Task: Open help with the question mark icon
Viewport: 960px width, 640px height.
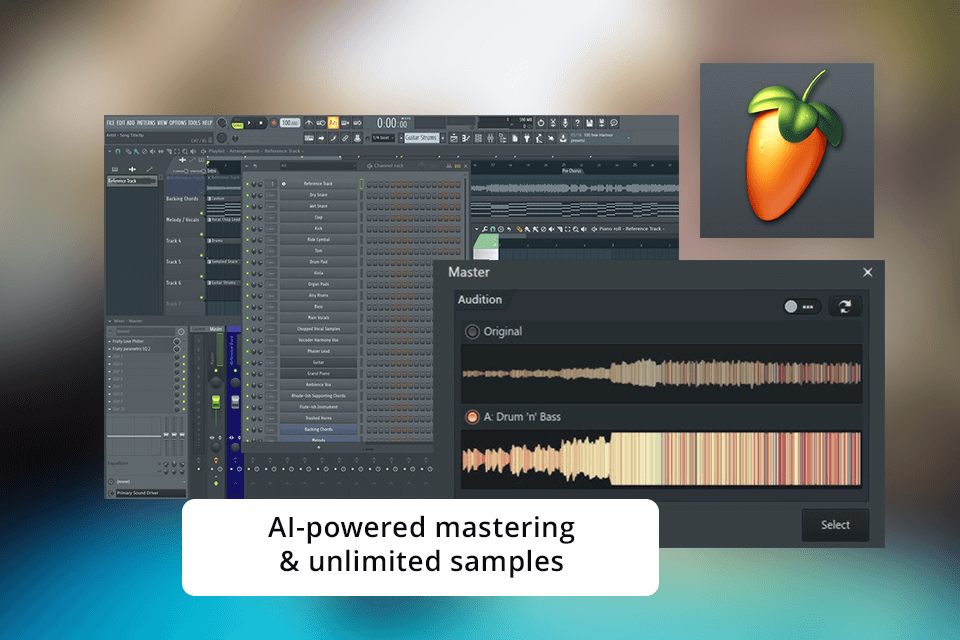Action: pyautogui.click(x=577, y=122)
